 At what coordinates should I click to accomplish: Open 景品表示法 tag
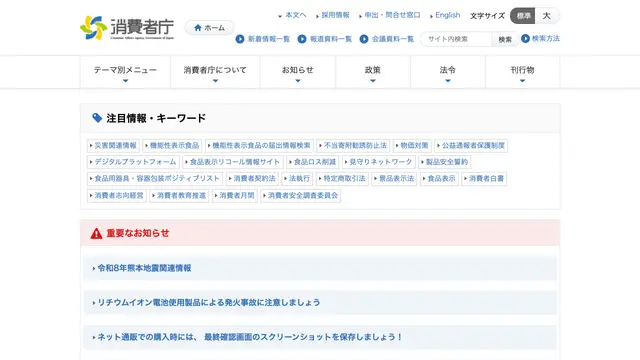pos(394,179)
